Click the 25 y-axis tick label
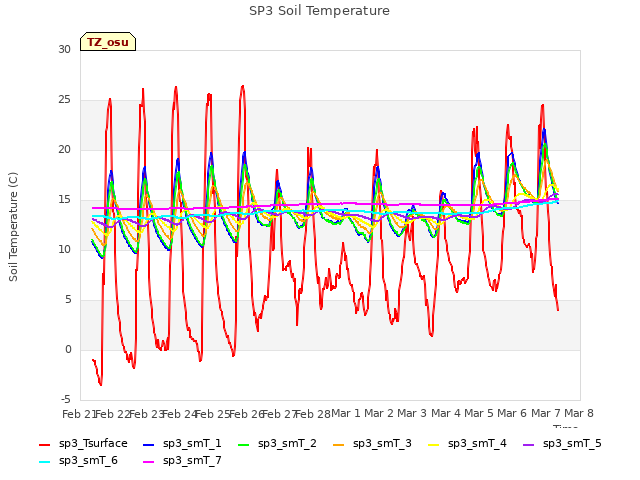The height and width of the screenshot is (480, 640). (64, 100)
